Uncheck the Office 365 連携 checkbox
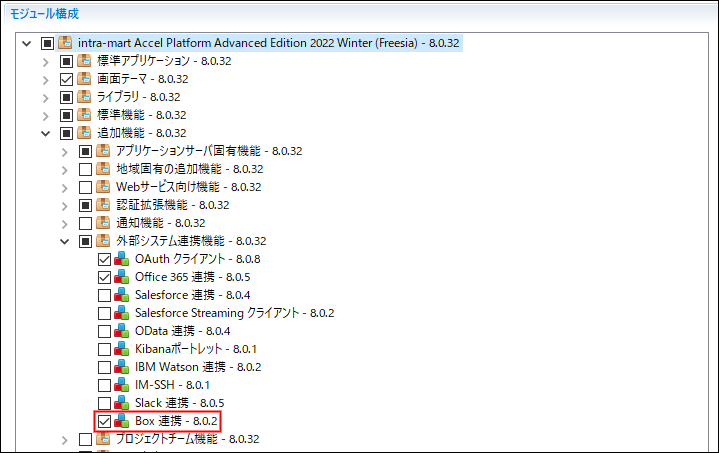 (x=104, y=277)
